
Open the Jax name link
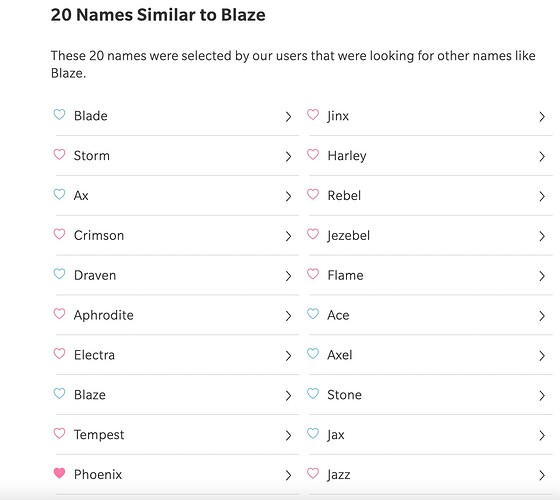(x=336, y=435)
